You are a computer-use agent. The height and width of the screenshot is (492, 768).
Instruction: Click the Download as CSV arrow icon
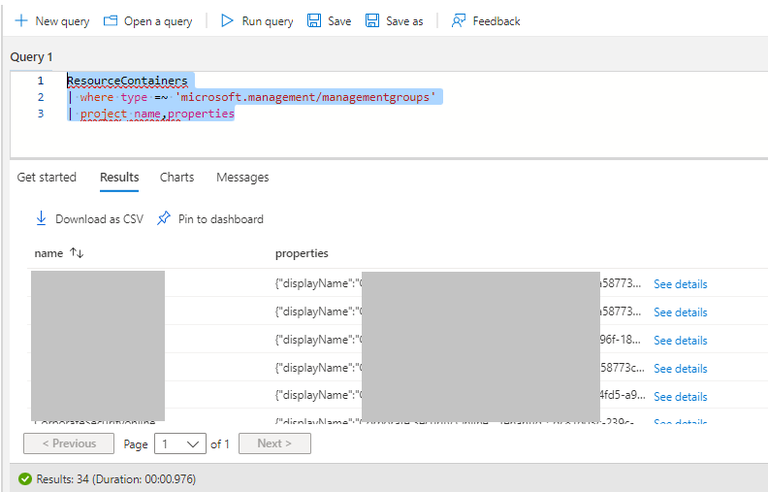[41, 218]
